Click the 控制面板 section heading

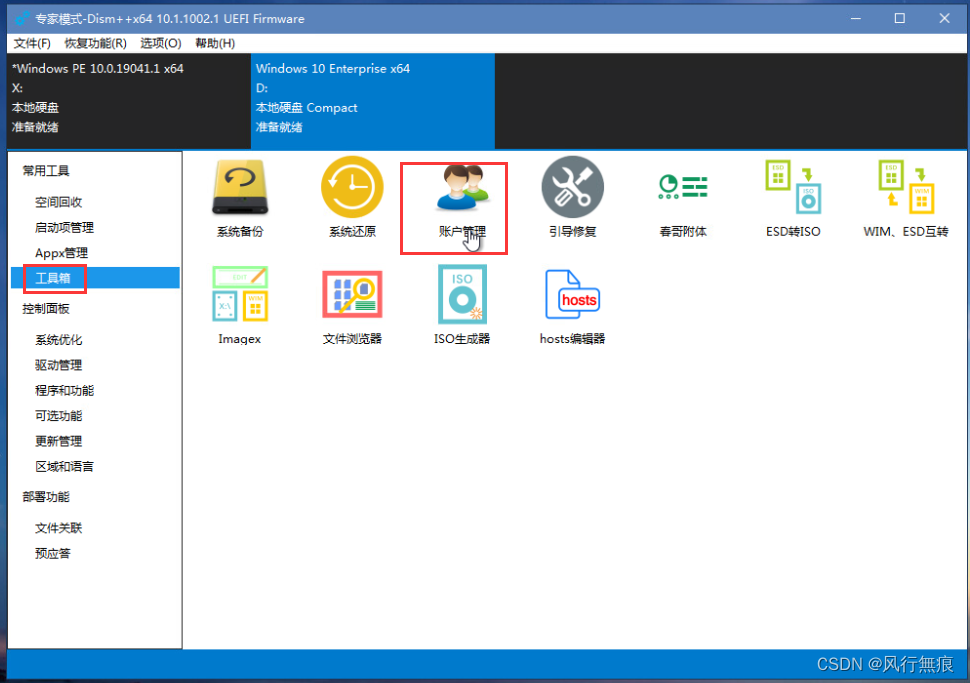(x=46, y=309)
